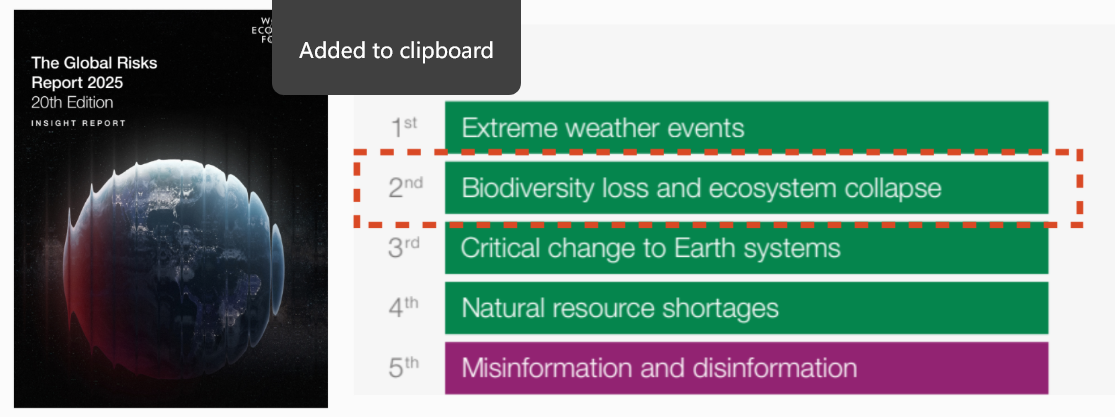Click the 4th rank label
The width and height of the screenshot is (1115, 417).
pyautogui.click(x=403, y=308)
